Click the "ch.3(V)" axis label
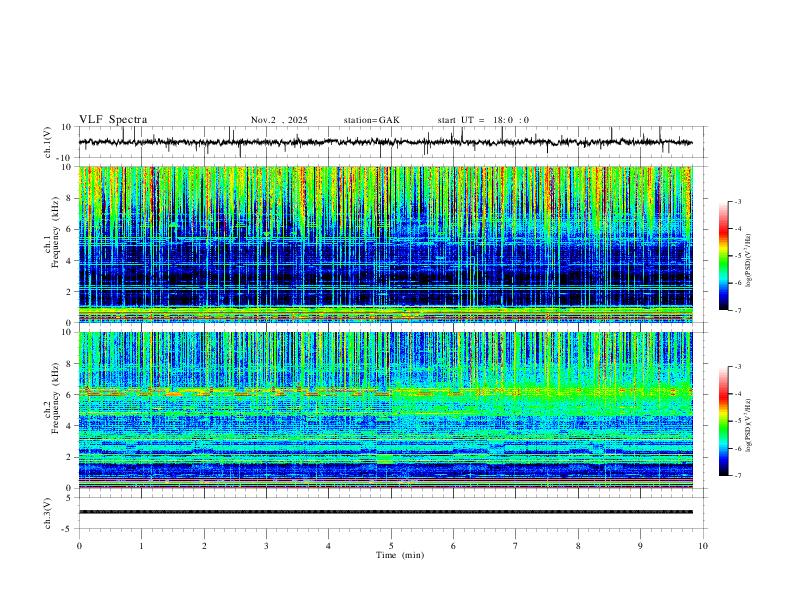792x612 pixels. pos(48,513)
